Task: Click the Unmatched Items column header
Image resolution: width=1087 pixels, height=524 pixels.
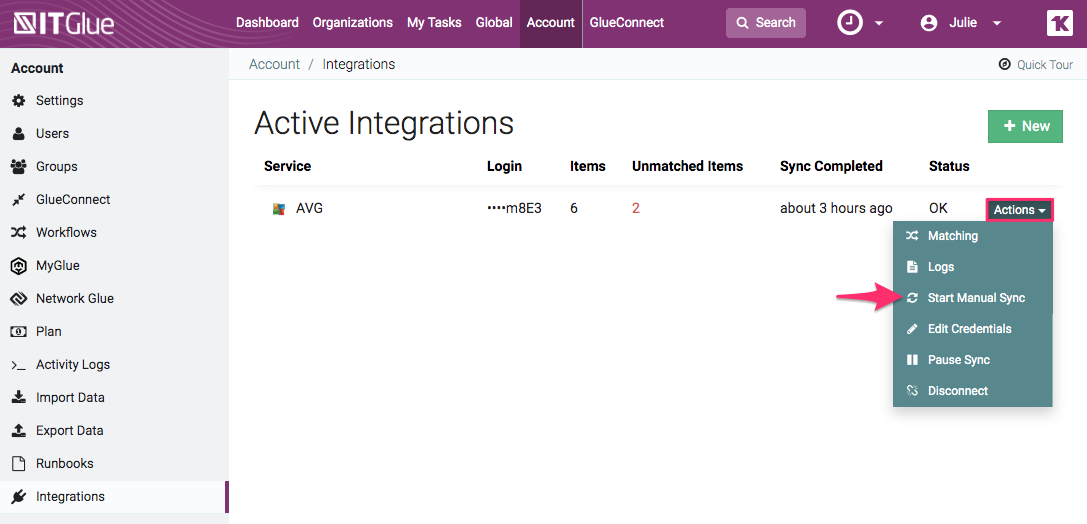Action: point(688,166)
